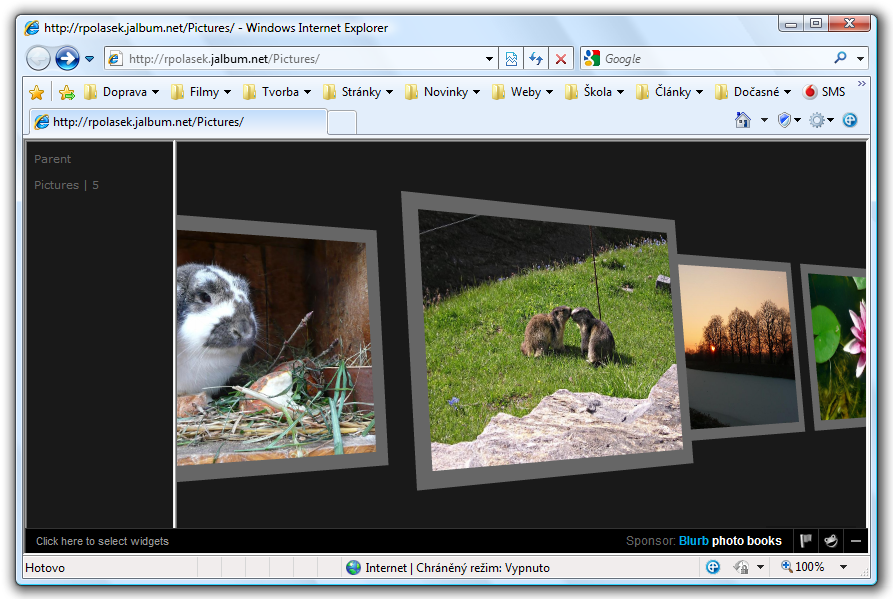Open the Novinky favorites folder
This screenshot has height=599, width=893.
[442, 92]
